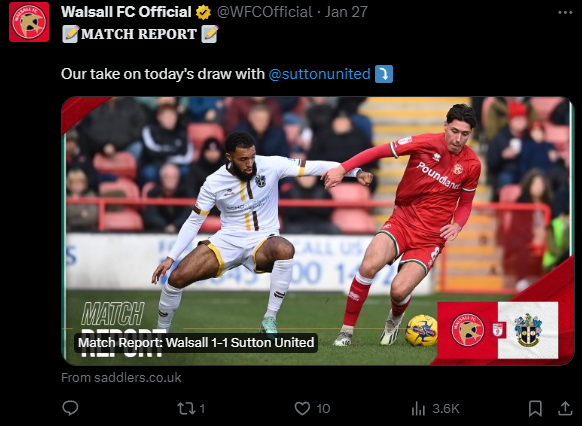
Task: Click the From saddlers.co.uk source link
Action: pos(121,377)
